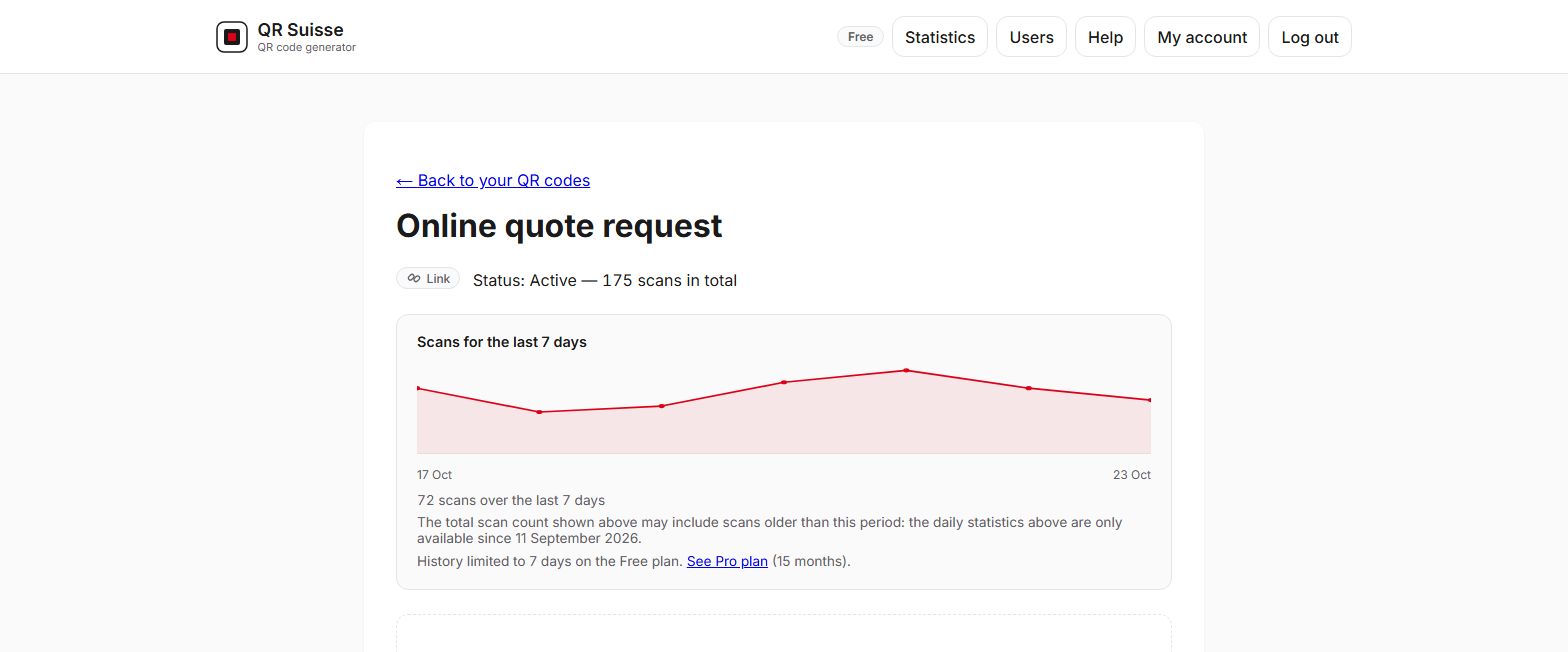Click the History limited to 7 days notice
This screenshot has width=1568, height=652.
point(634,561)
